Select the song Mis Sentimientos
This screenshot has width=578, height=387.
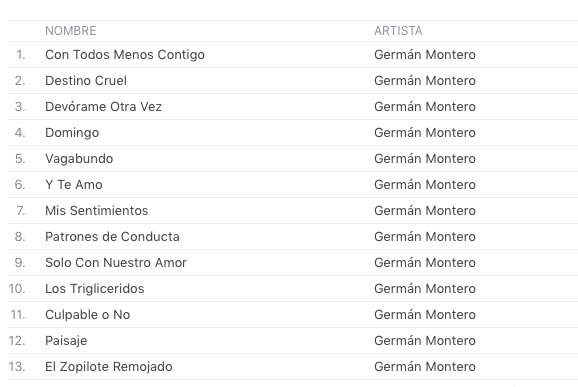[x=97, y=210]
